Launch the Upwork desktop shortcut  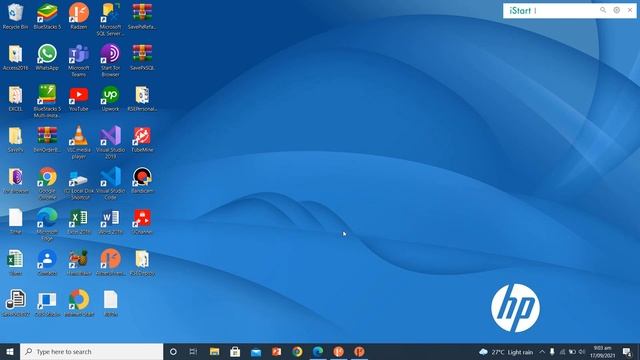point(110,98)
